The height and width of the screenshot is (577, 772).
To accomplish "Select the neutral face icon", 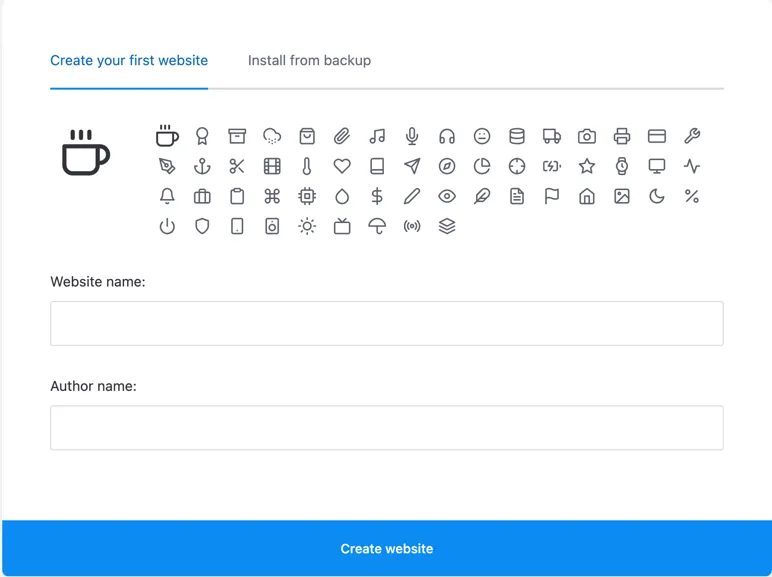I will pyautogui.click(x=482, y=136).
